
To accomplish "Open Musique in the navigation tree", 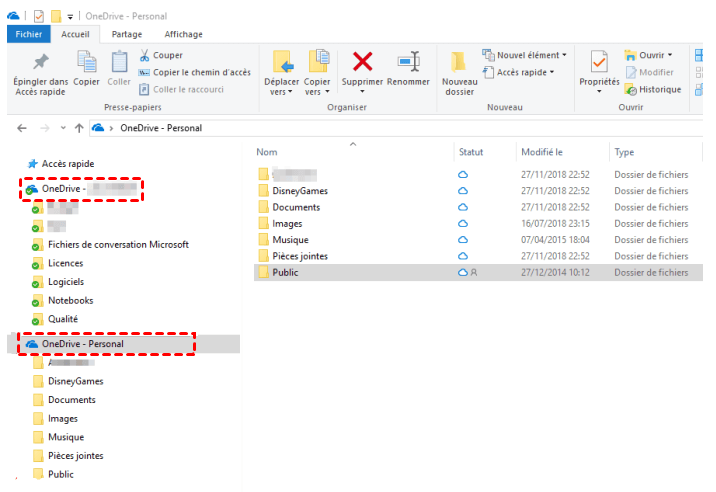I will pyautogui.click(x=66, y=438).
